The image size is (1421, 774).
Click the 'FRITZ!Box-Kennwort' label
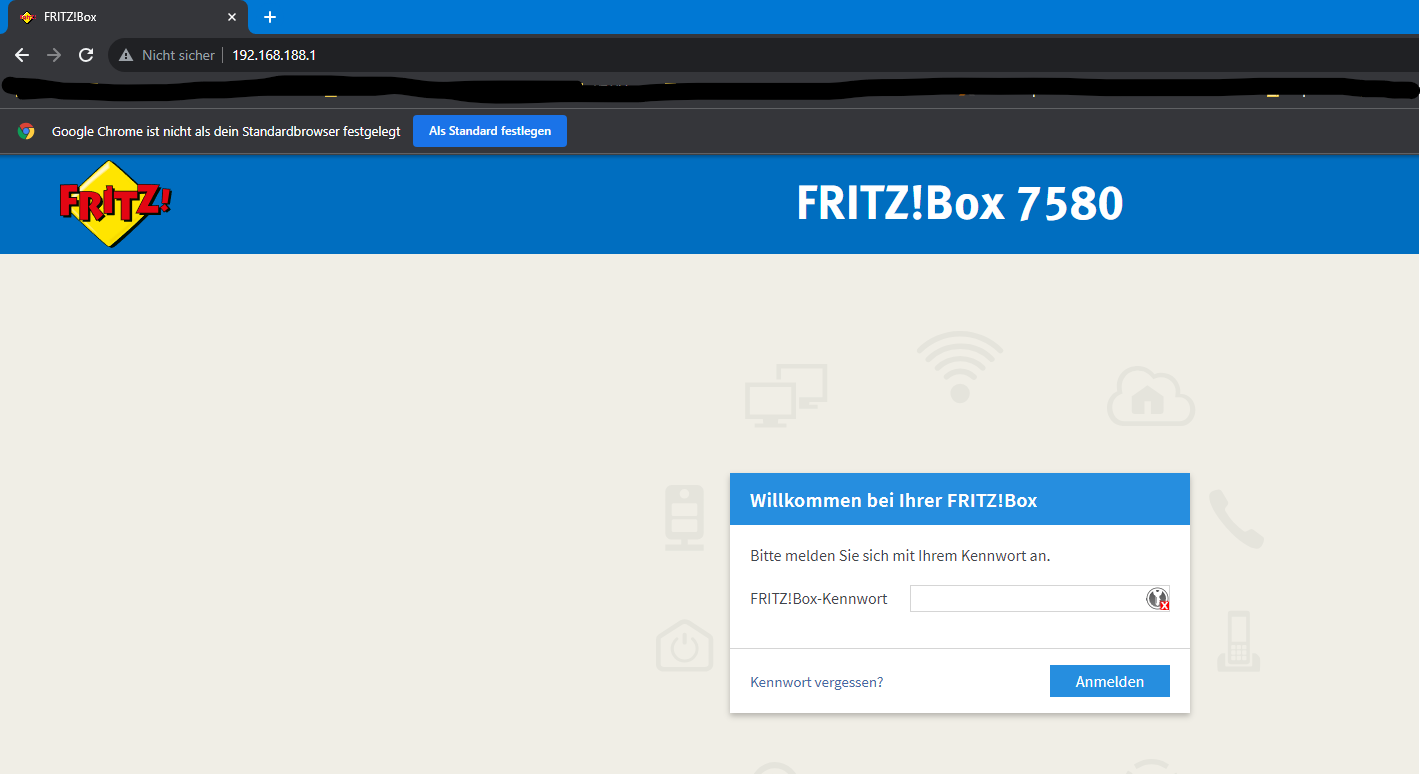[819, 599]
